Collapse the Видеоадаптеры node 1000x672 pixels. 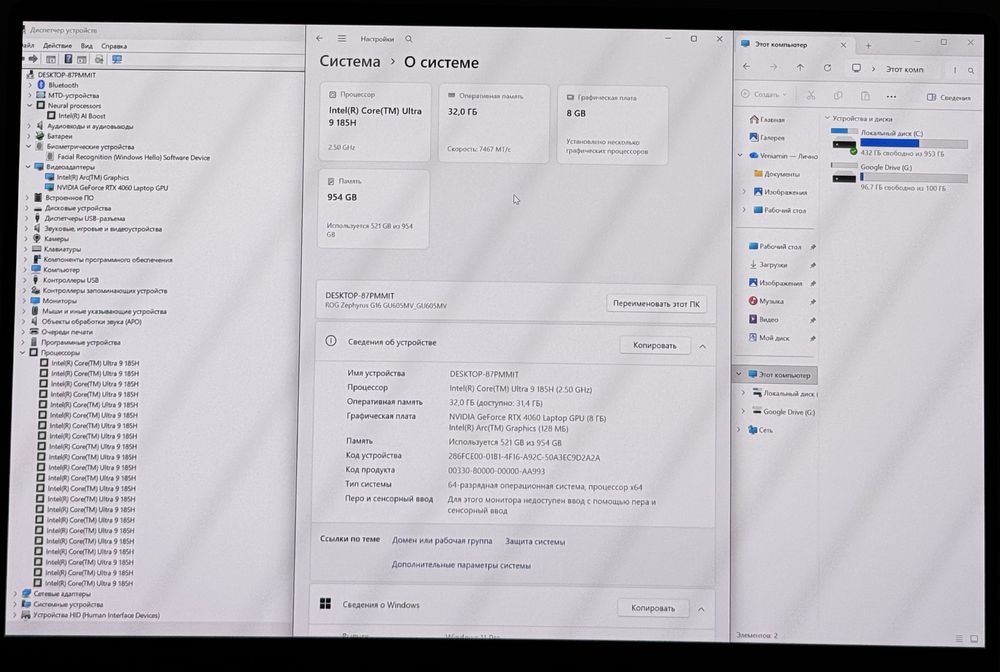28,166
